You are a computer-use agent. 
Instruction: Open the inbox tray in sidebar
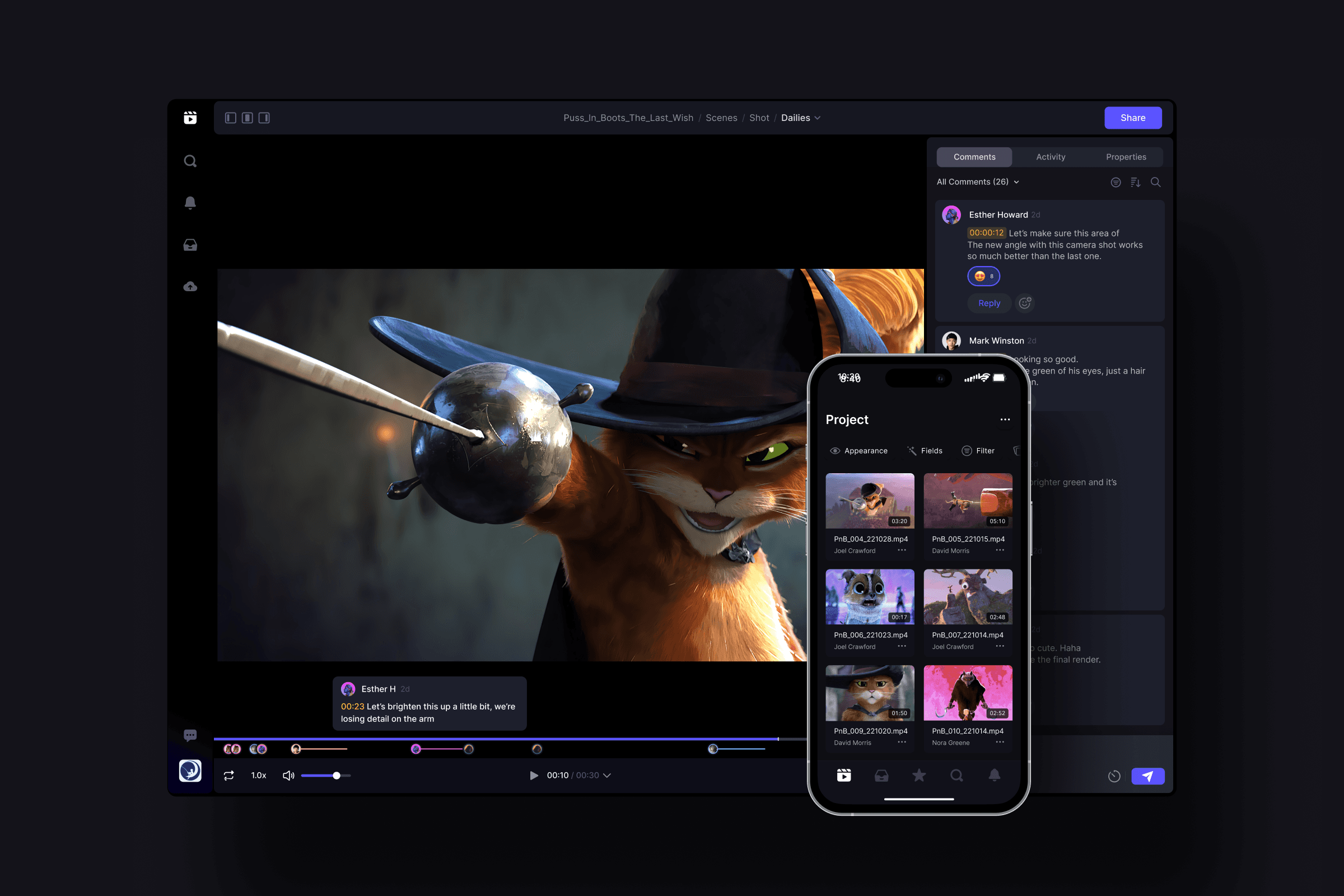(190, 245)
